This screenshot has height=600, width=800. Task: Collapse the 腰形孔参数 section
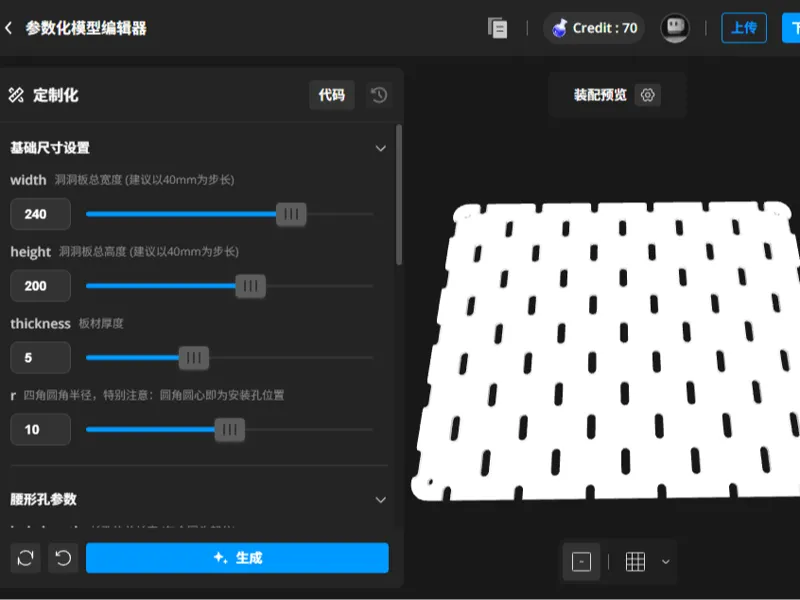coord(381,500)
